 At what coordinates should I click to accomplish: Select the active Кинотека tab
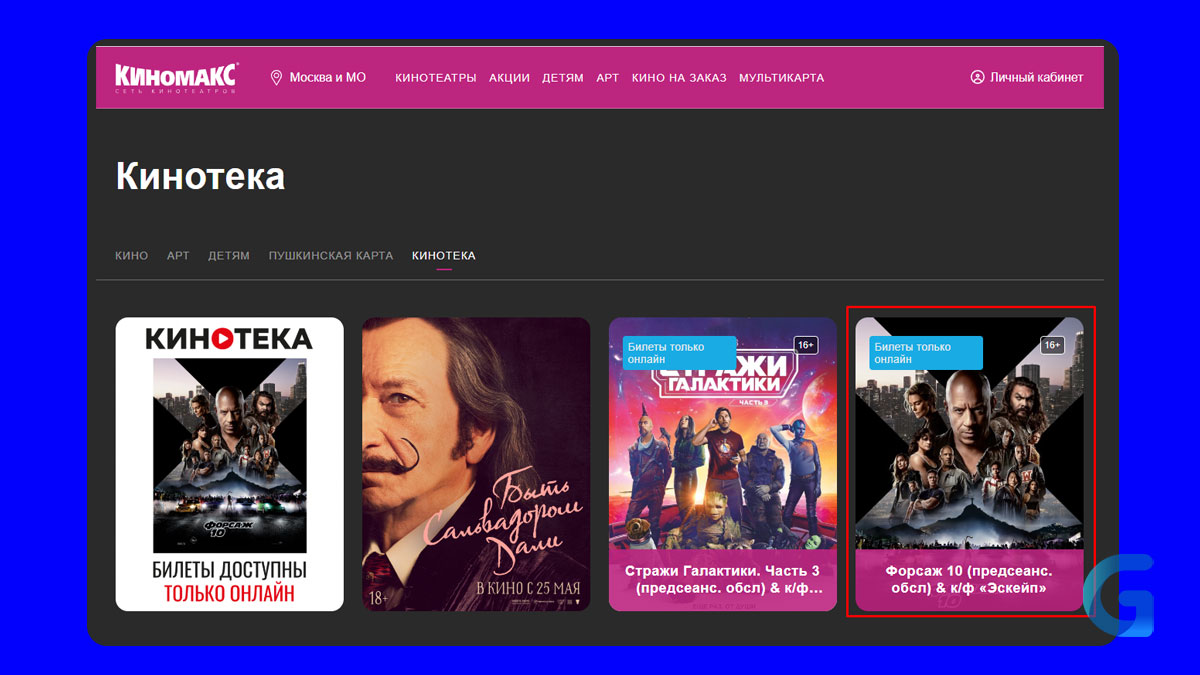pyautogui.click(x=444, y=256)
